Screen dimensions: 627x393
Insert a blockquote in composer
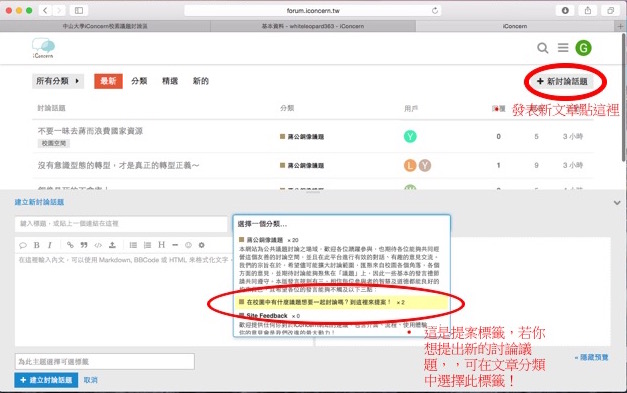click(84, 245)
